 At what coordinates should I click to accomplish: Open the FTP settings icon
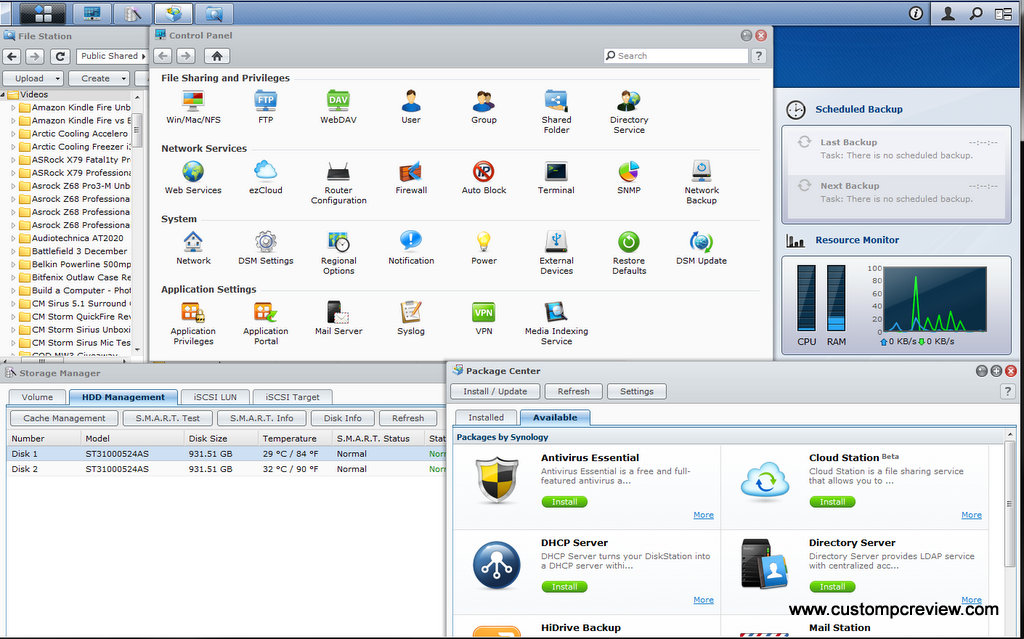(x=266, y=106)
